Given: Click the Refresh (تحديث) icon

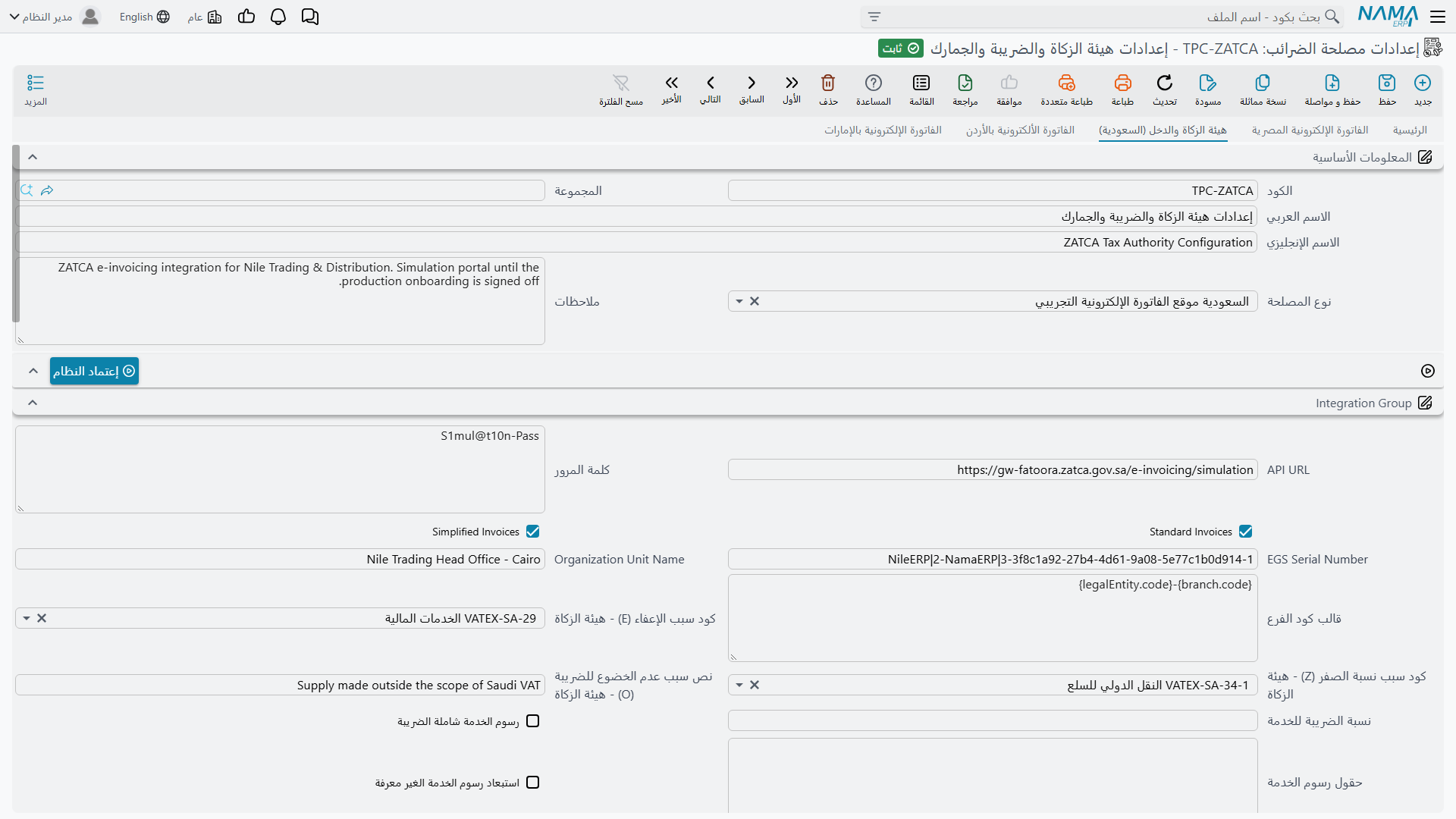Looking at the screenshot, I should tap(1165, 83).
